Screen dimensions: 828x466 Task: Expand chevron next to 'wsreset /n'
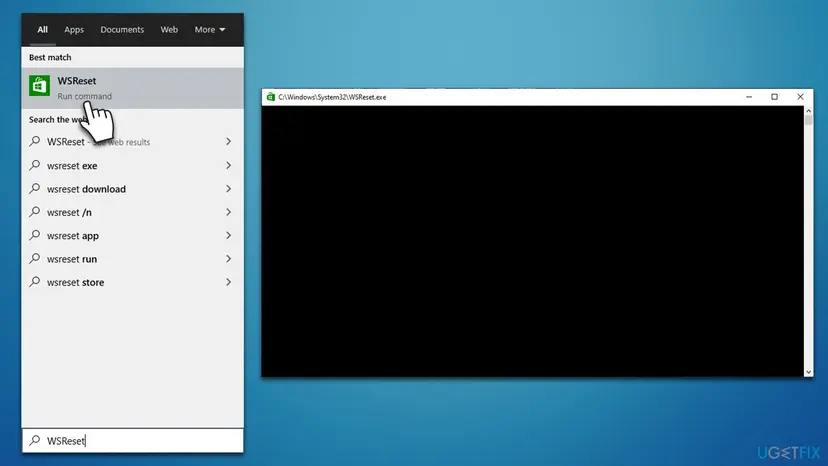tap(228, 212)
